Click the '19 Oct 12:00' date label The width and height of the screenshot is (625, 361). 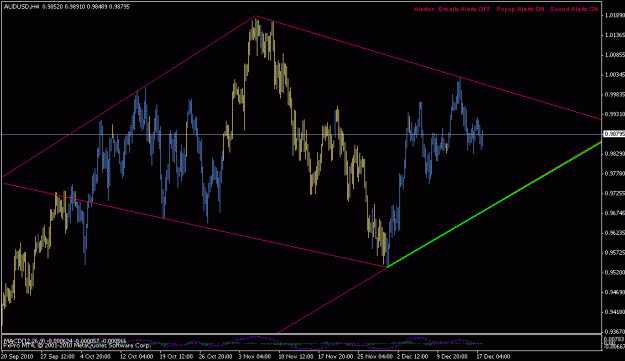click(x=176, y=356)
